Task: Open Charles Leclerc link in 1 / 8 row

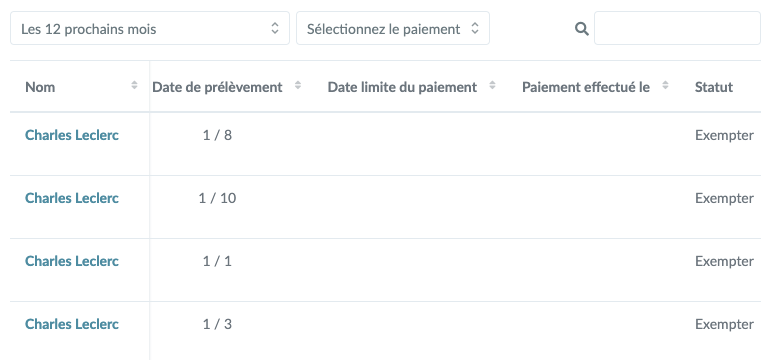Action: click(72, 135)
